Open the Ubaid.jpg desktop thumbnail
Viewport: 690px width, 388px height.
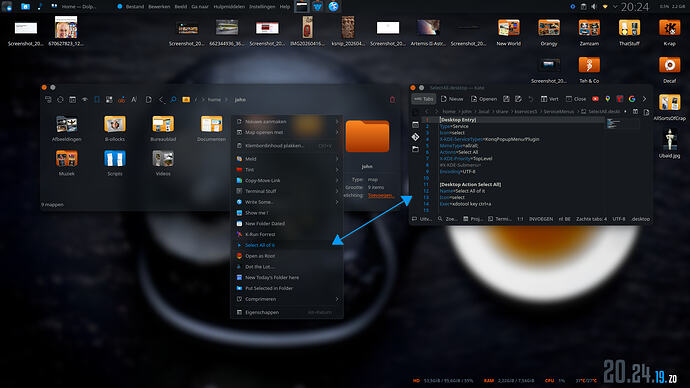click(669, 144)
